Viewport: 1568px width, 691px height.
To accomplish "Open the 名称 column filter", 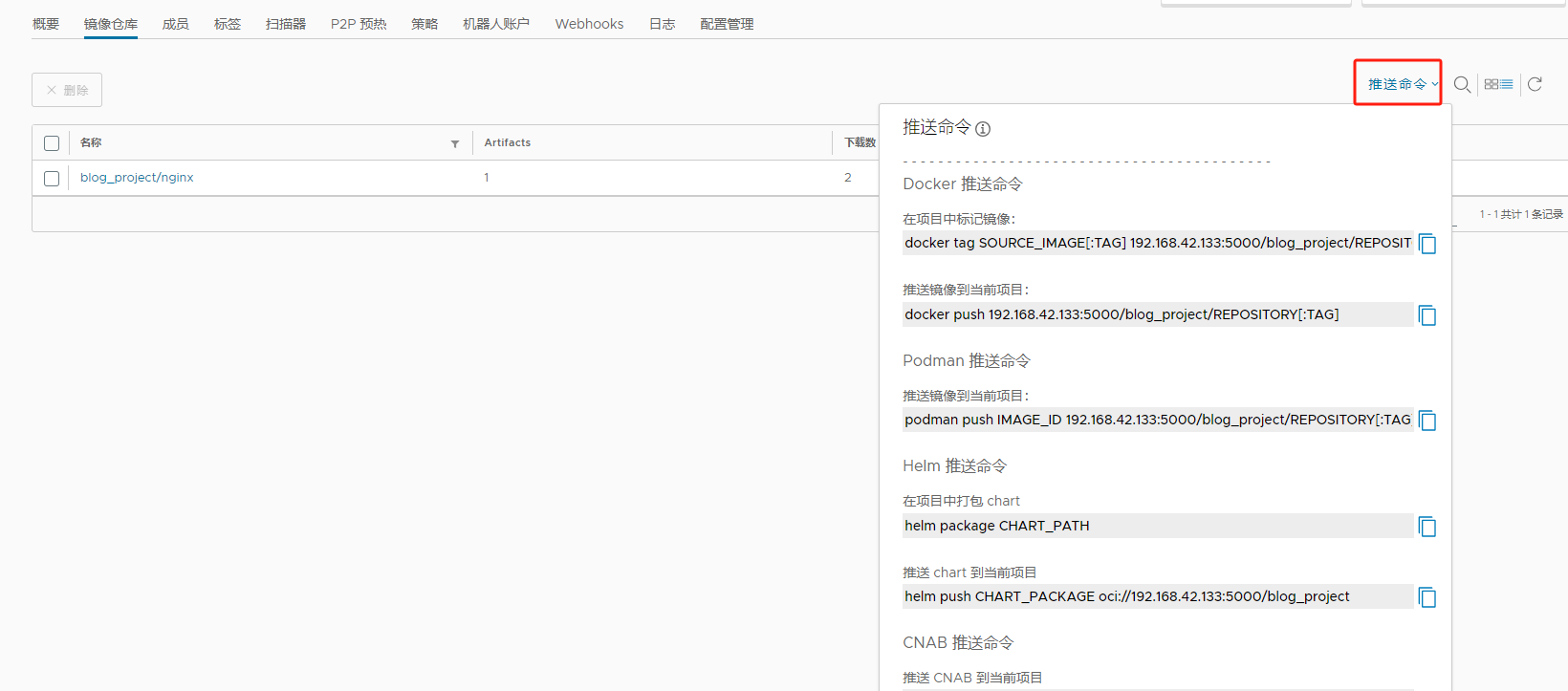I will coord(455,143).
